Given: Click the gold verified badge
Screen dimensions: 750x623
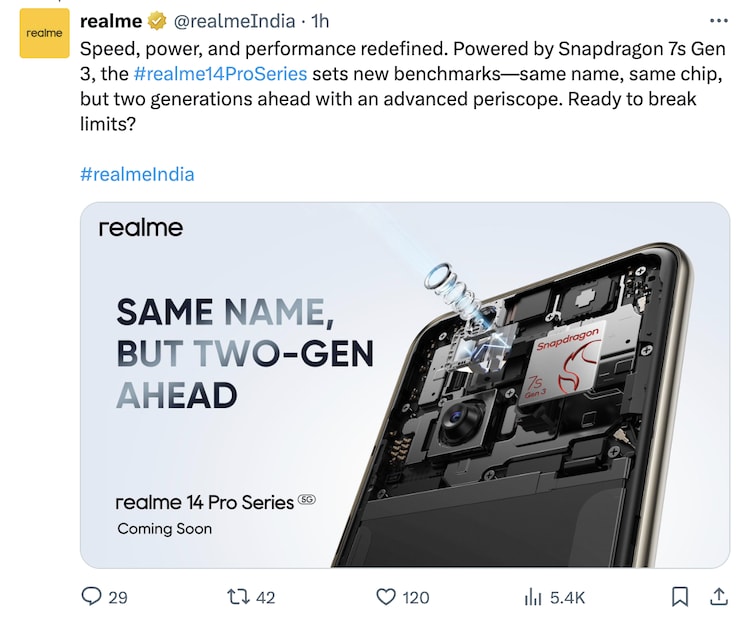Looking at the screenshot, I should (157, 21).
